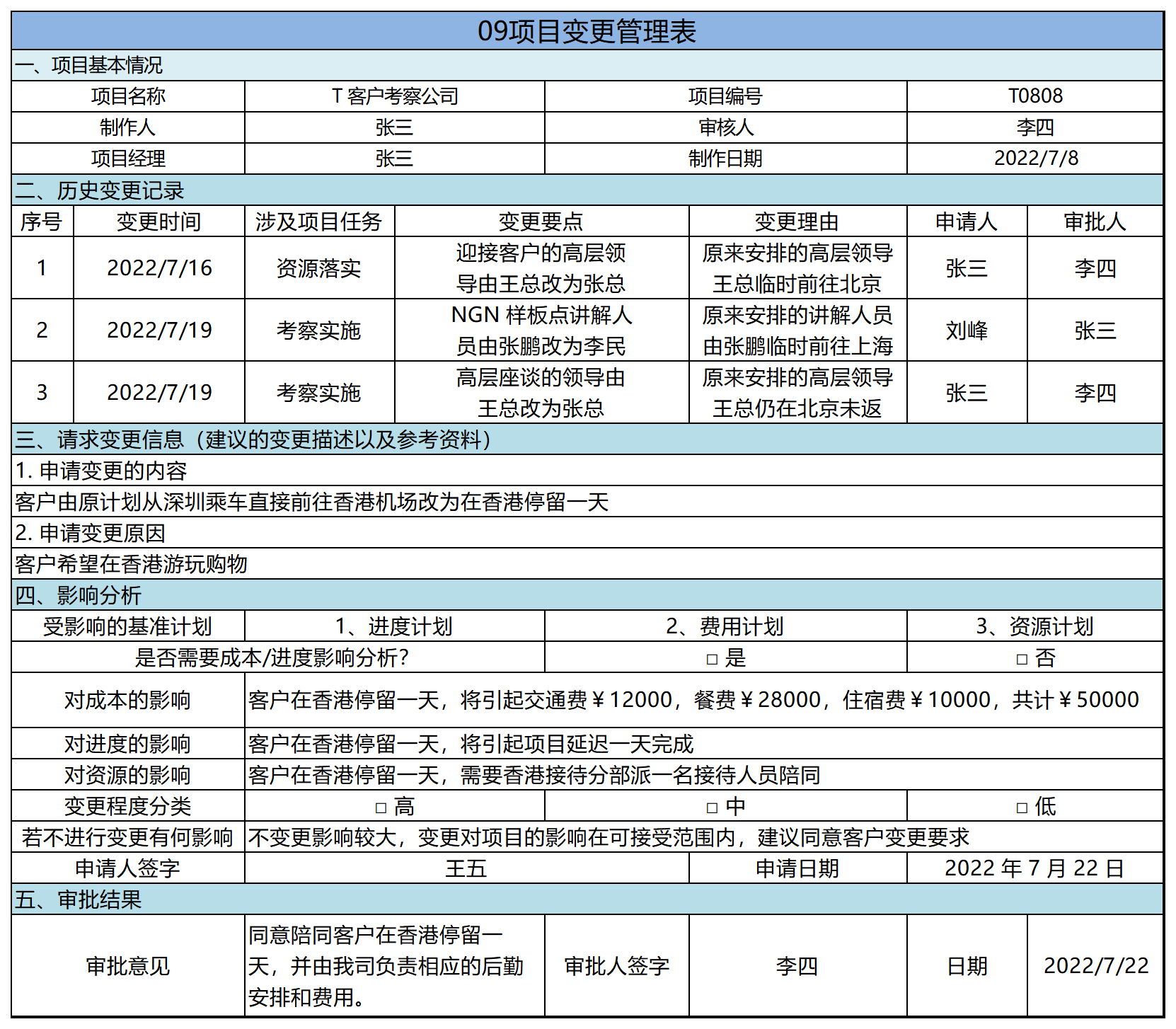
Task: Select the row number 3 cell
Action: coord(42,393)
